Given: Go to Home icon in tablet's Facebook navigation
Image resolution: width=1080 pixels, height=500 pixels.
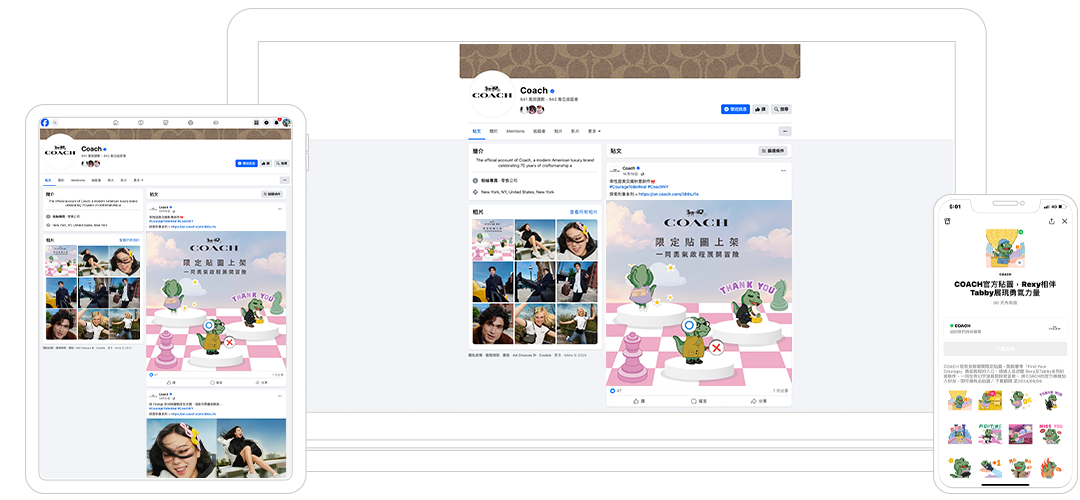Looking at the screenshot, I should (x=116, y=123).
